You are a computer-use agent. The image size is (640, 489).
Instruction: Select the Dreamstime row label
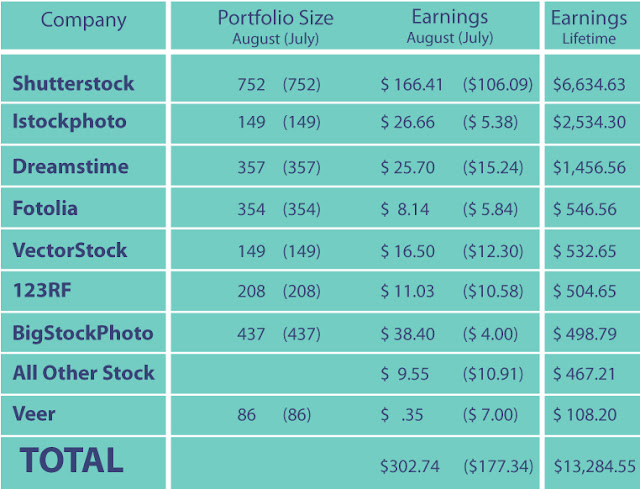point(71,166)
